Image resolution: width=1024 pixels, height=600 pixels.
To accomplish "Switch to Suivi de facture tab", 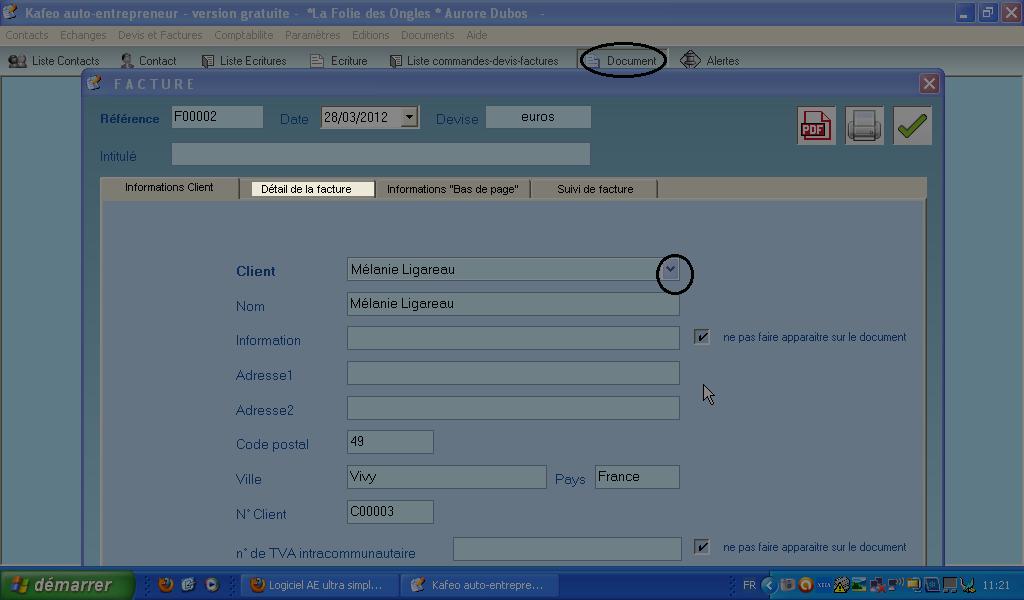I will [x=595, y=189].
